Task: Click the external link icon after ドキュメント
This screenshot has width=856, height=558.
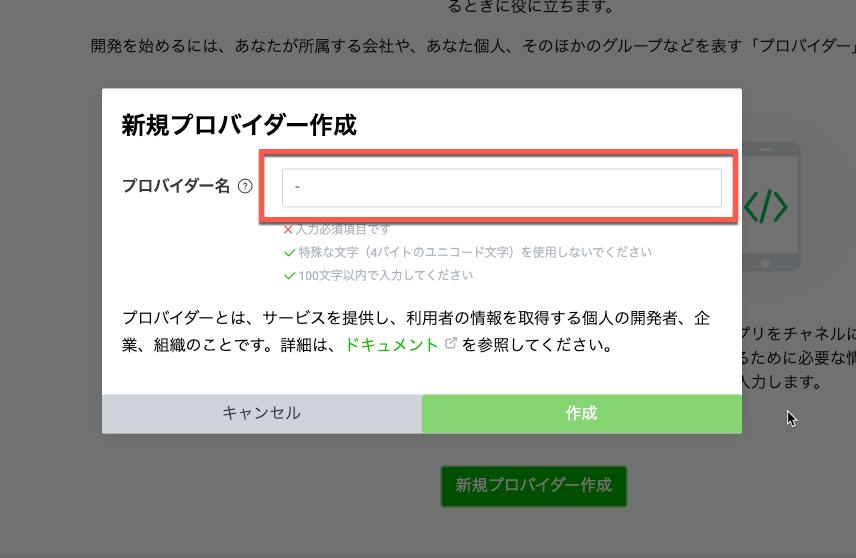Action: click(x=450, y=344)
